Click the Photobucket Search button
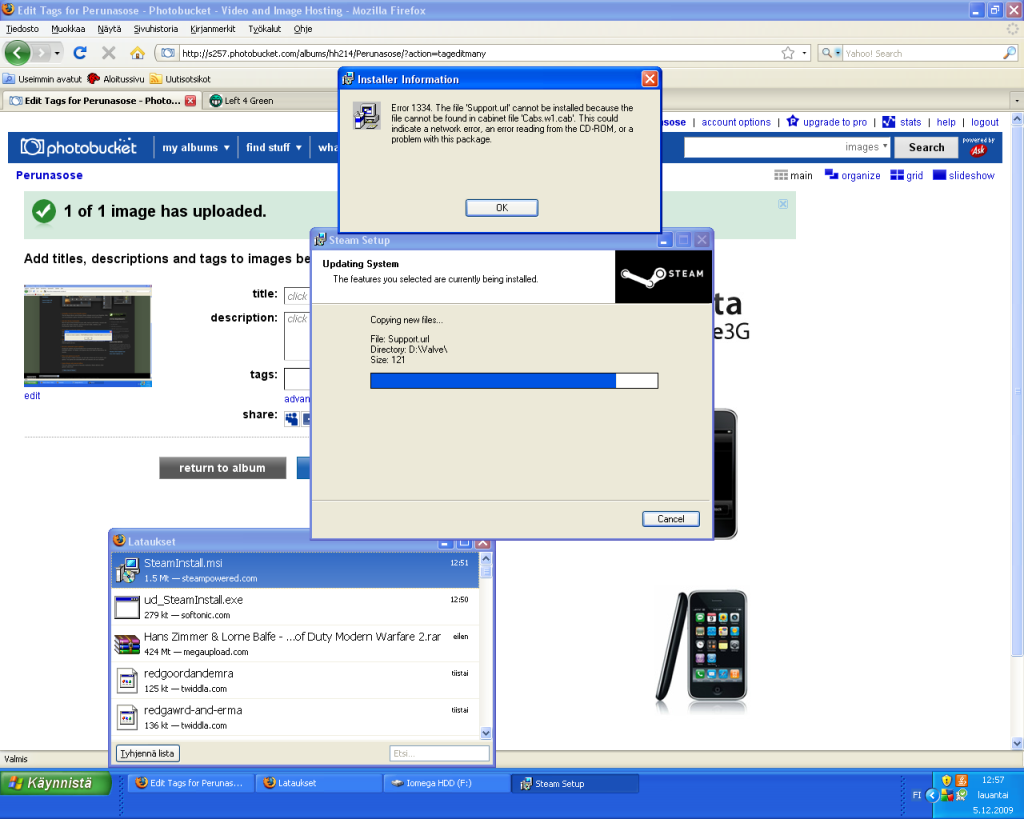This screenshot has width=1024, height=819. click(x=926, y=147)
